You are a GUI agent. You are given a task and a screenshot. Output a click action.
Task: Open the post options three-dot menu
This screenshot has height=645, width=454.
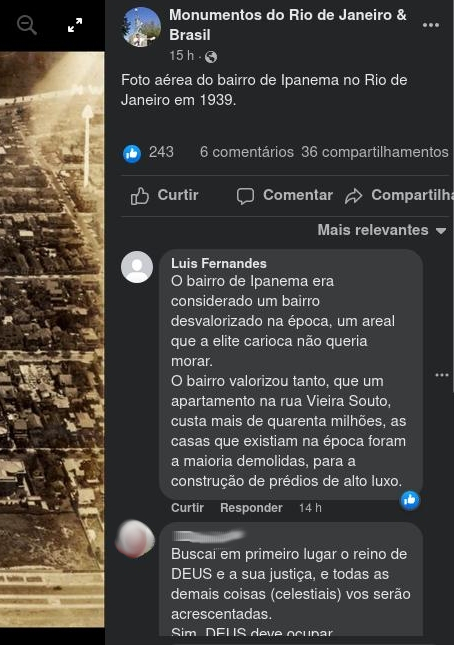(431, 25)
